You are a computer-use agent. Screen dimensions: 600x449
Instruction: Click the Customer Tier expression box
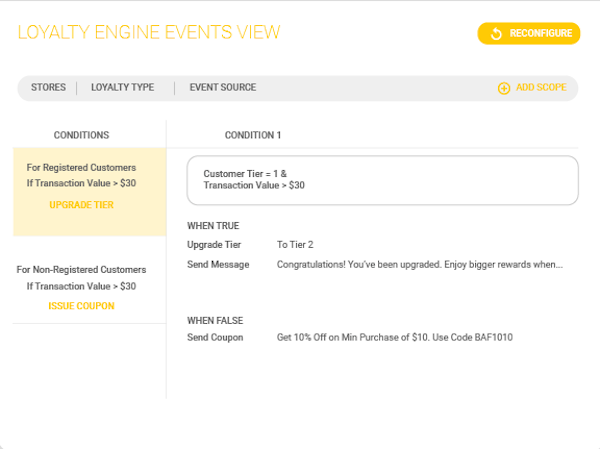(382, 180)
